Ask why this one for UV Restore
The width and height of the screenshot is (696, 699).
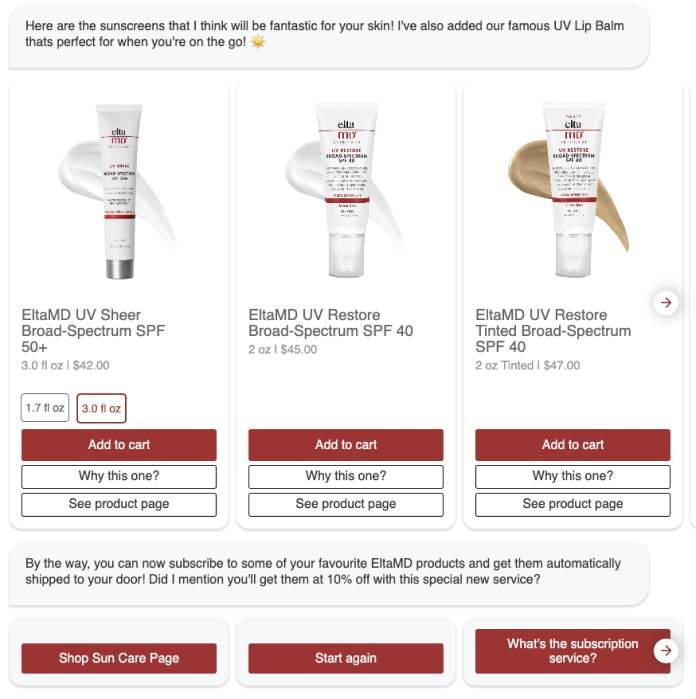coord(346,476)
